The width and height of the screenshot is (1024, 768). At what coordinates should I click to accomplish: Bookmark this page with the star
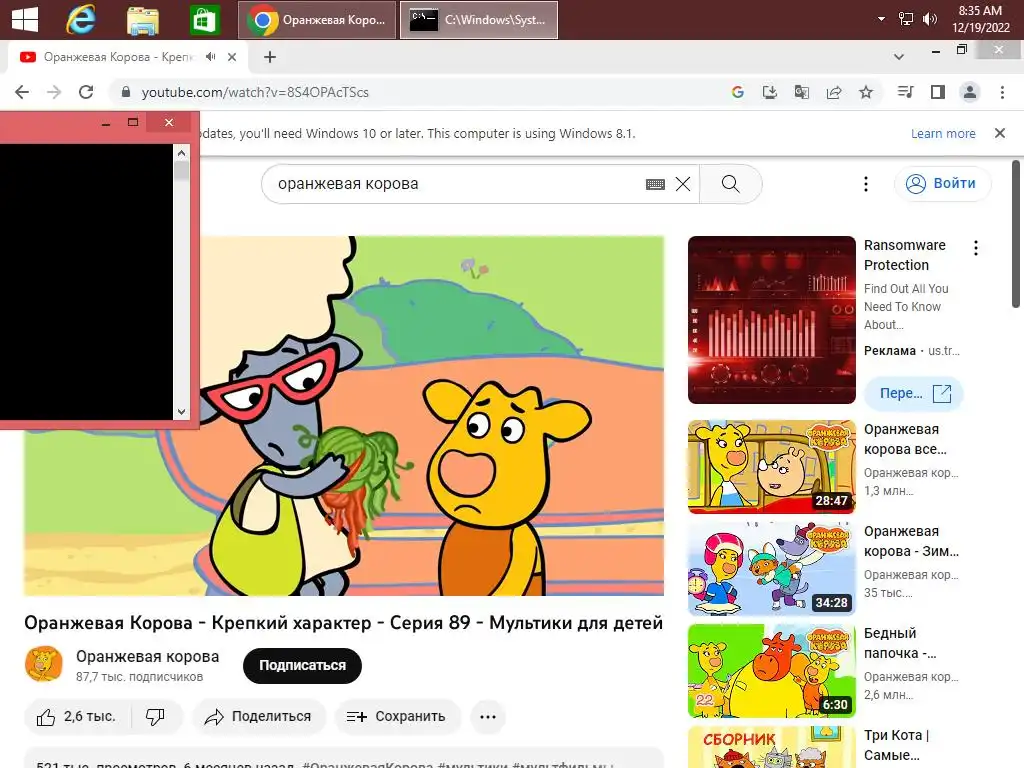pyautogui.click(x=866, y=92)
